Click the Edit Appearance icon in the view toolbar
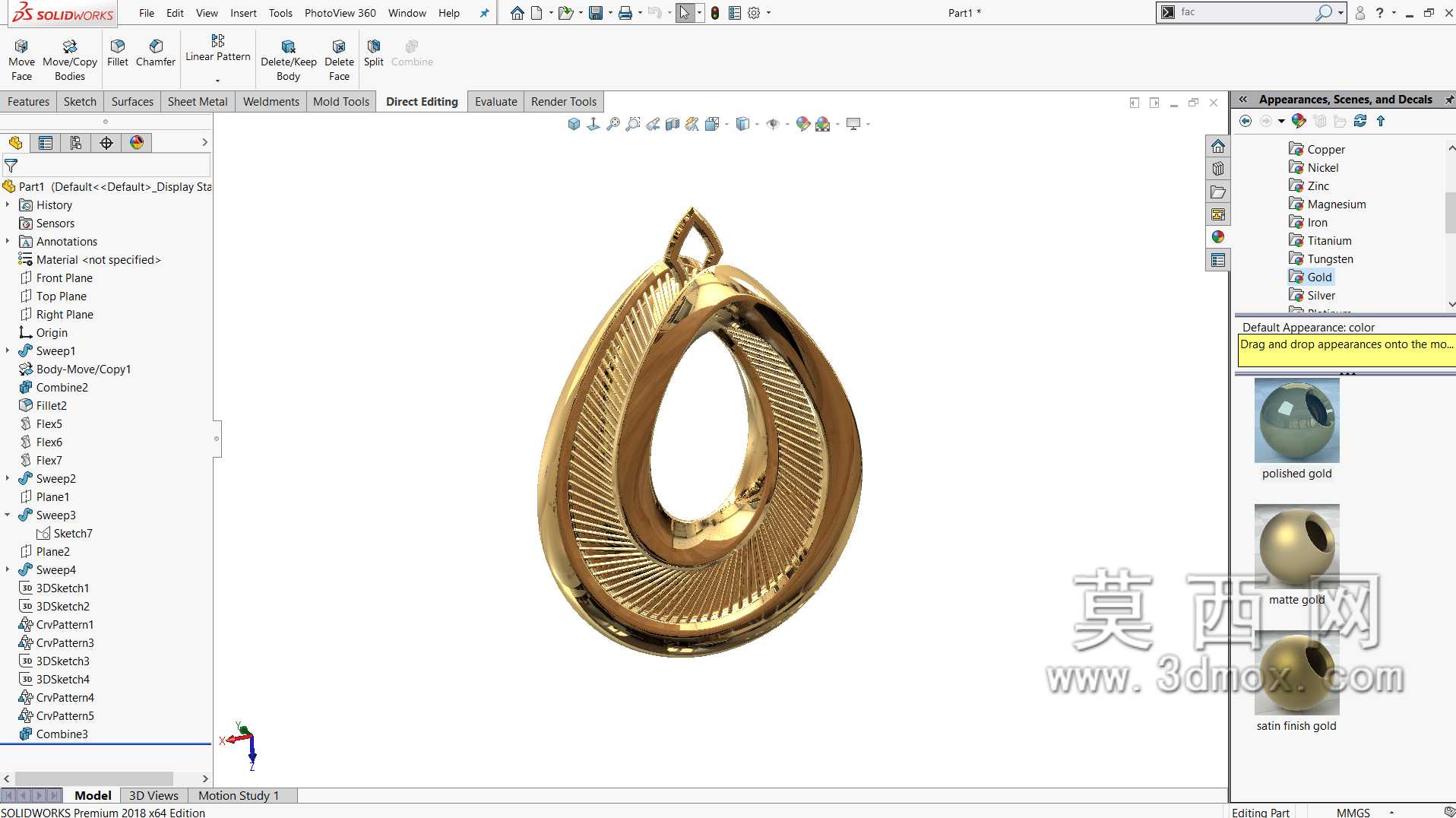1456x818 pixels. (803, 124)
